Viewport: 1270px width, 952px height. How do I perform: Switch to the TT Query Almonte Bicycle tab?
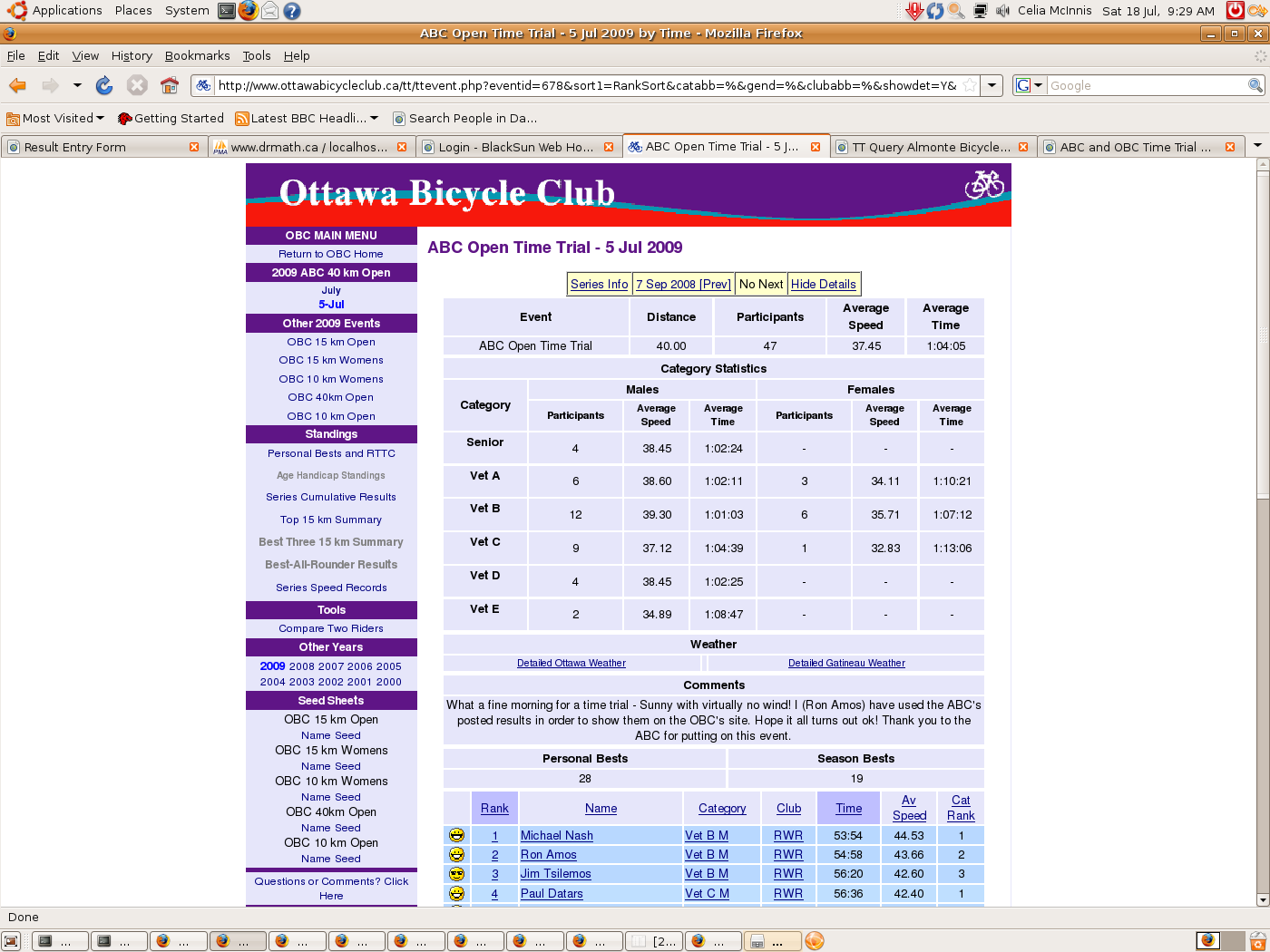931,147
